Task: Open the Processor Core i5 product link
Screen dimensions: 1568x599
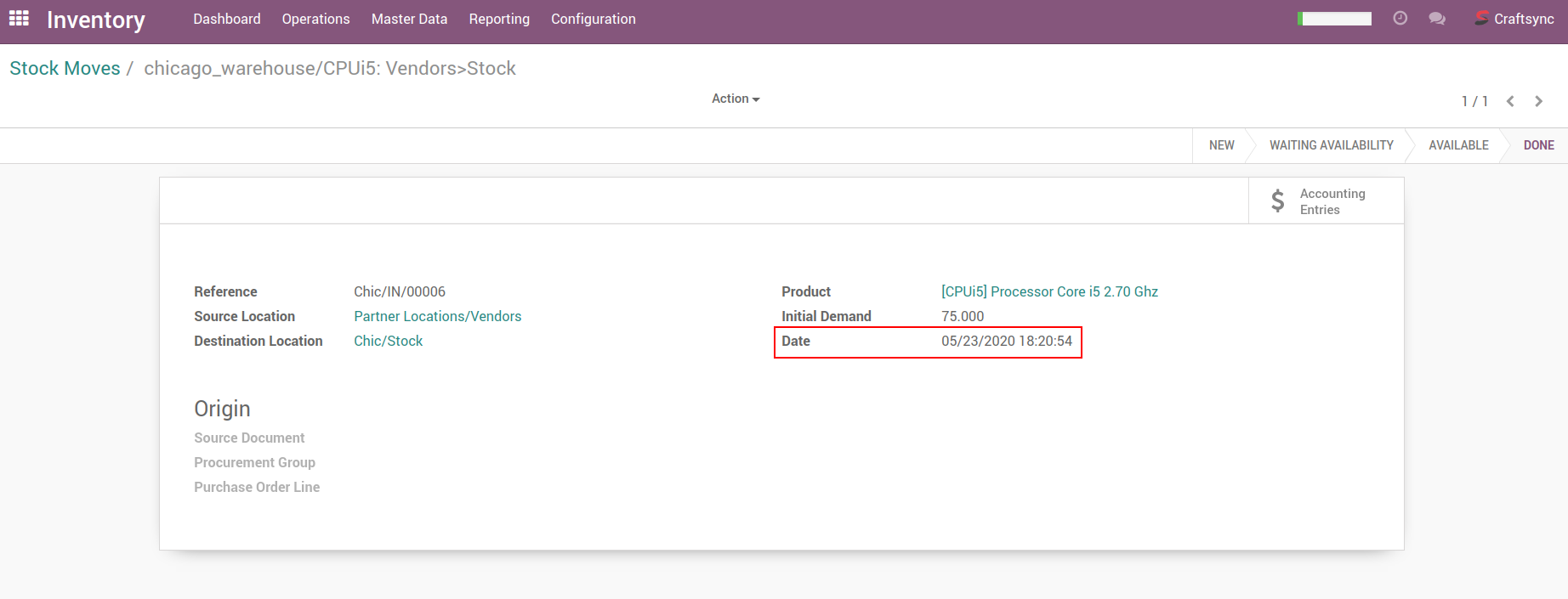Action: [x=1049, y=291]
